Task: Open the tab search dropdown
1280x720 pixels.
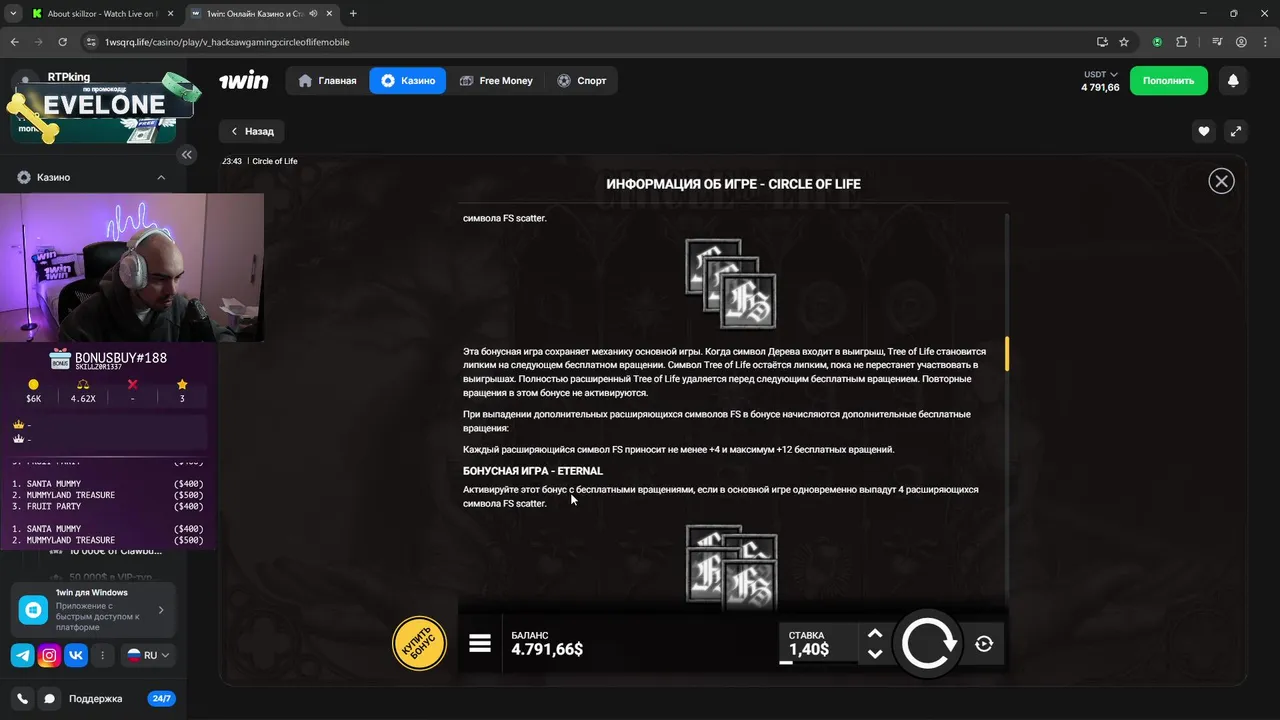Action: pos(13,14)
